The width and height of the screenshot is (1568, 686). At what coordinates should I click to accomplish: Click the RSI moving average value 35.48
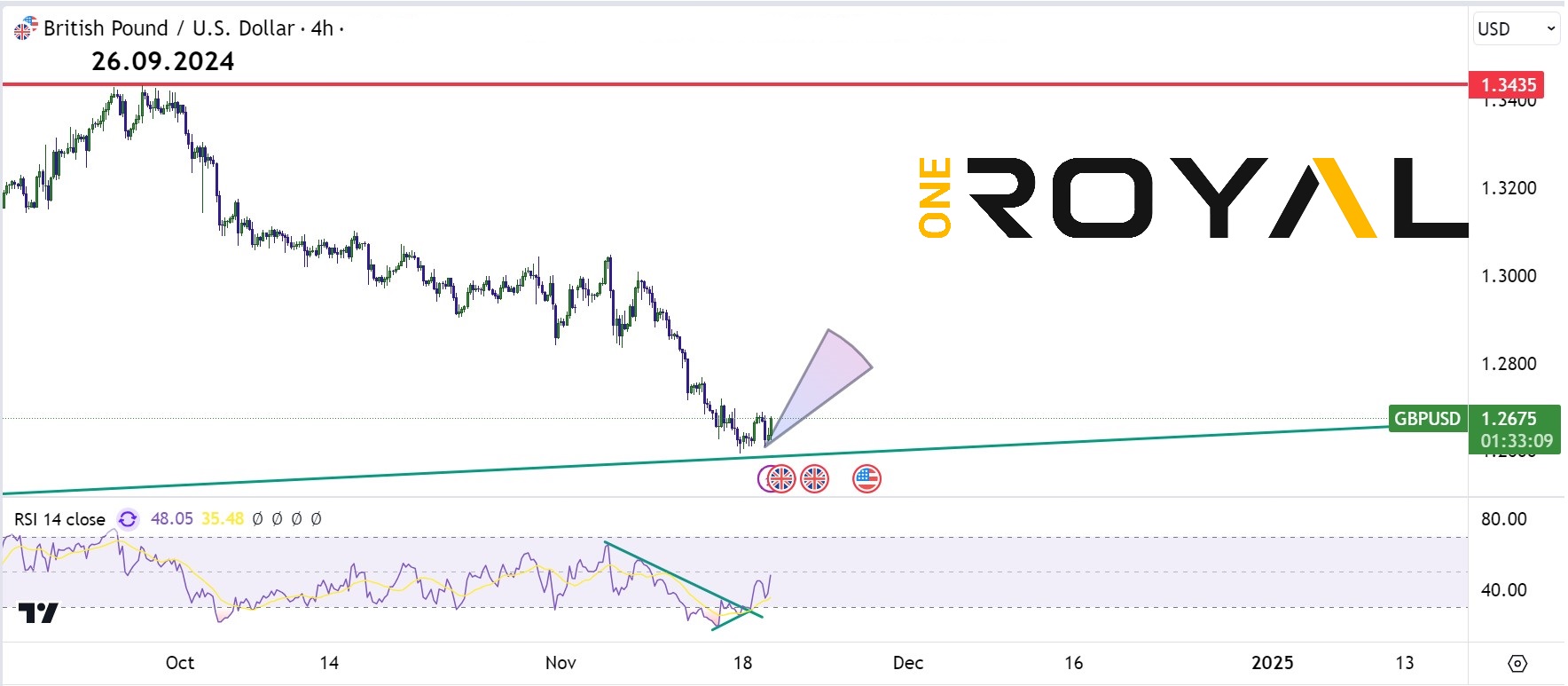tap(222, 518)
